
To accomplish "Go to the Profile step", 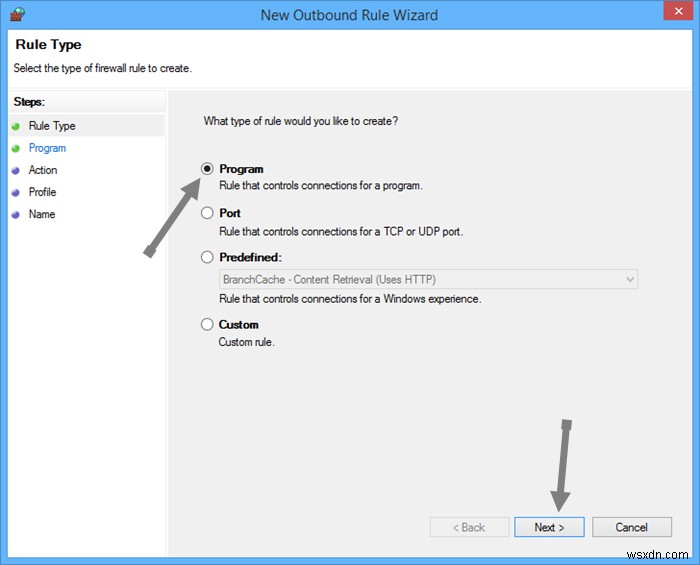I will pyautogui.click(x=42, y=192).
